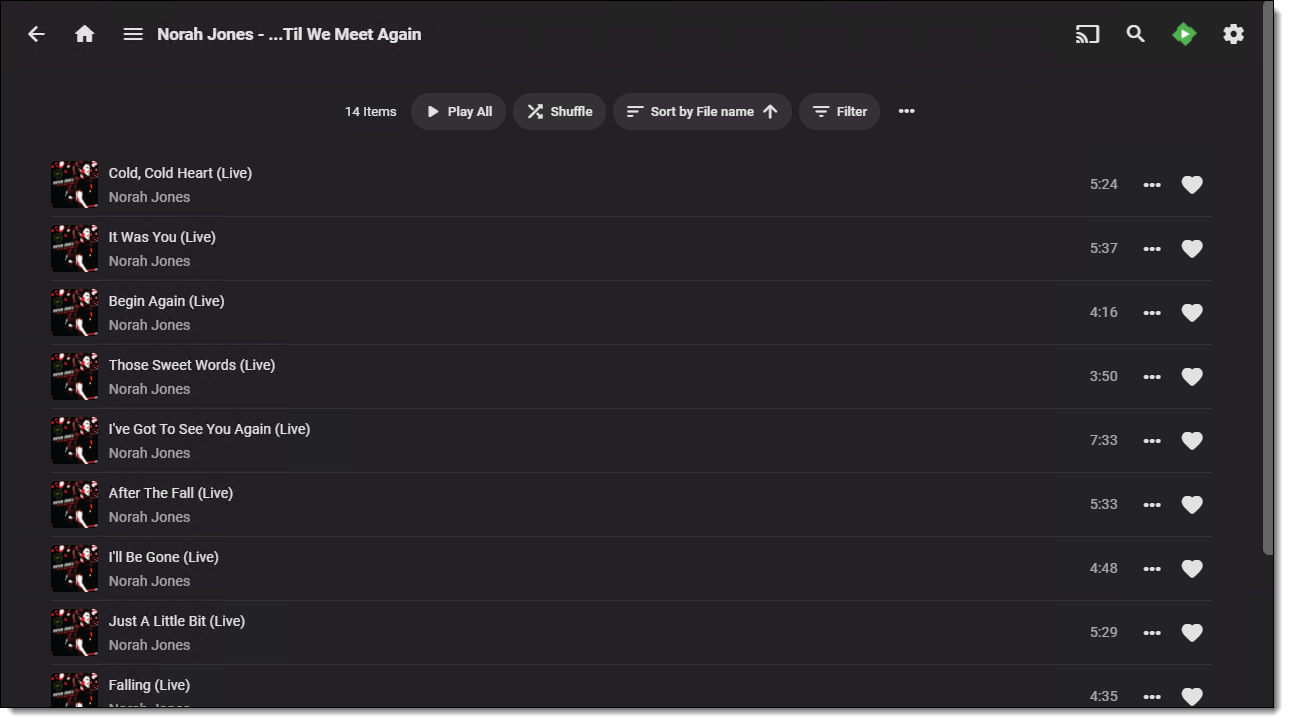Open the hamburger navigation menu
Screen dimensions: 1289x723
133,34
